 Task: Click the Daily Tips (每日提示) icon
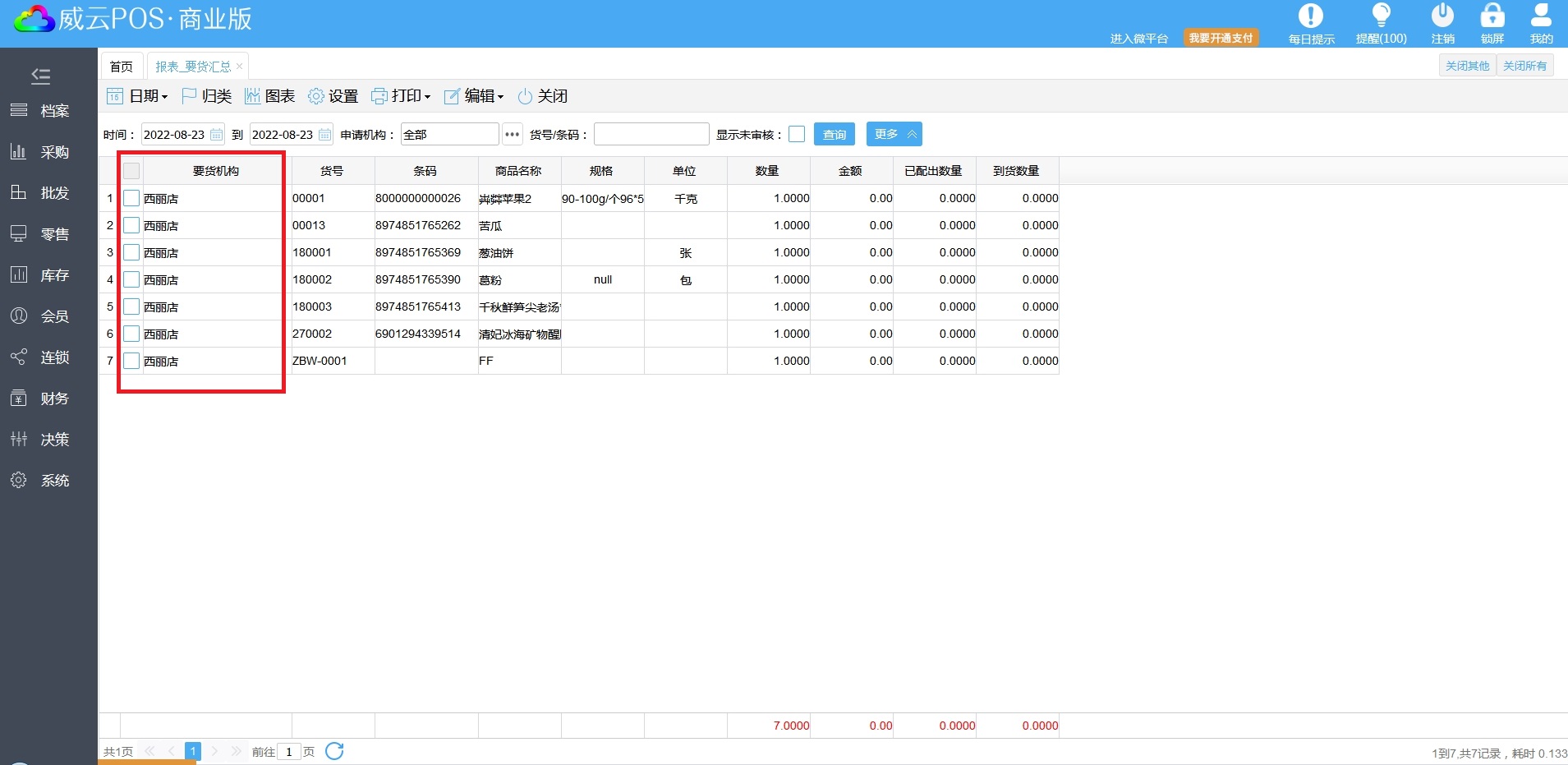pyautogui.click(x=1310, y=16)
